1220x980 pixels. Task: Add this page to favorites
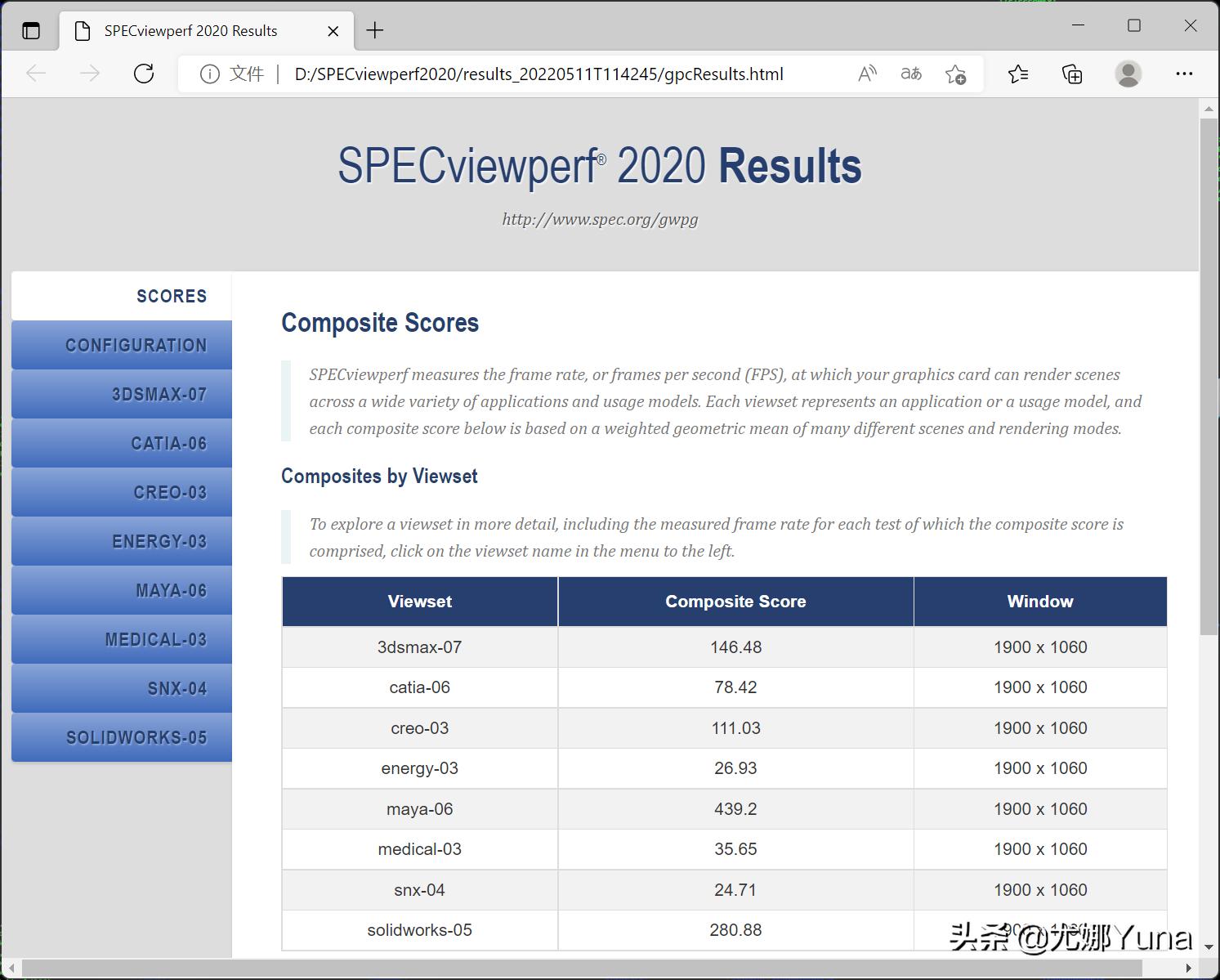point(954,74)
